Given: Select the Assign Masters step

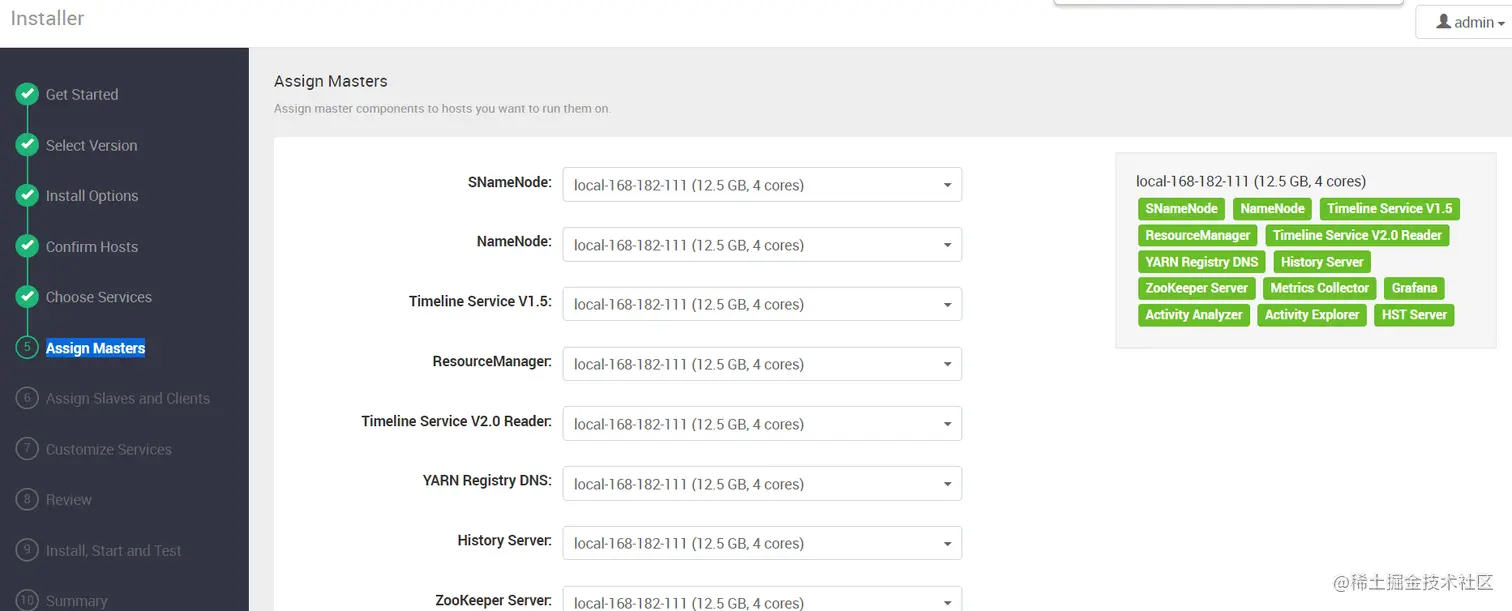Looking at the screenshot, I should tap(95, 348).
